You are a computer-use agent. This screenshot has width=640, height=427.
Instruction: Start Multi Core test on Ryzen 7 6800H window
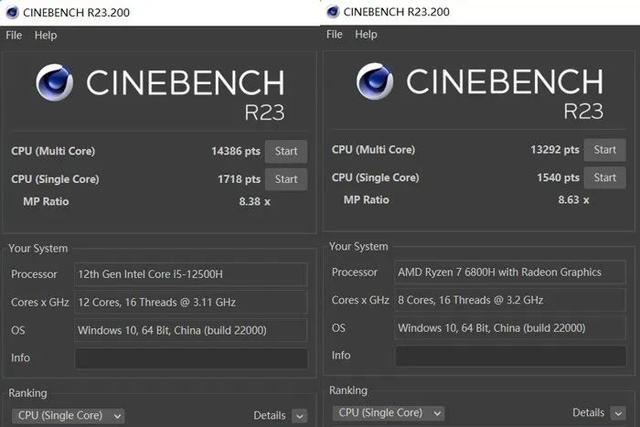[604, 150]
